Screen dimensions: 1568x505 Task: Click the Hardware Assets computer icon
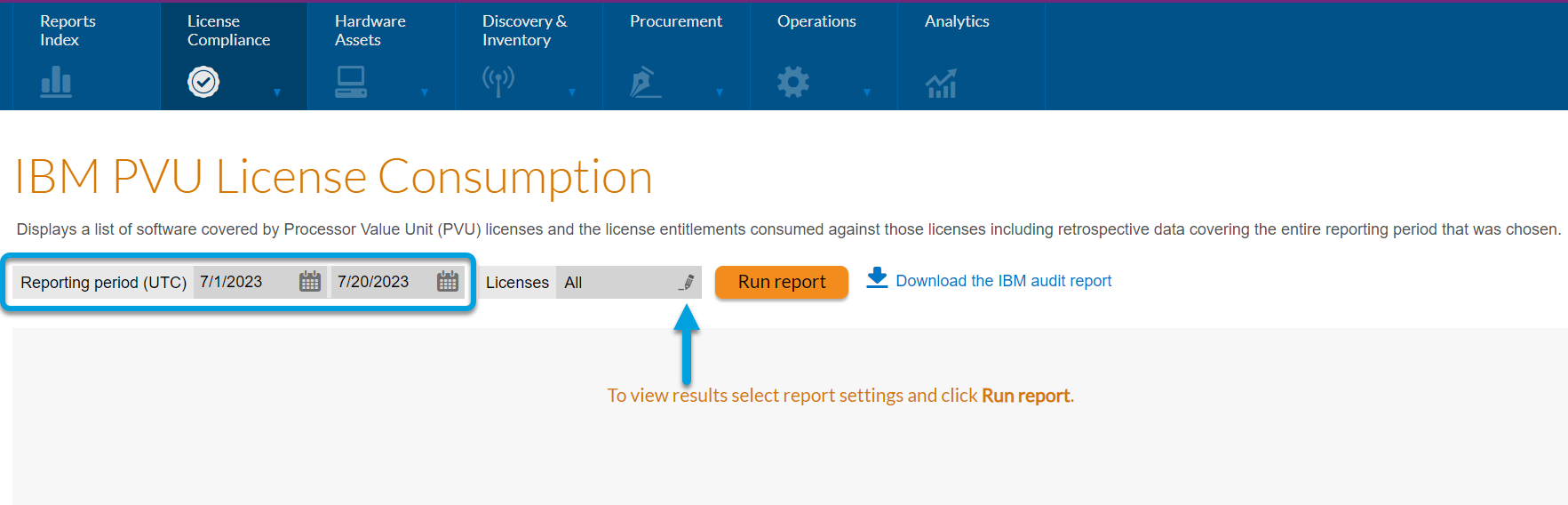(351, 83)
